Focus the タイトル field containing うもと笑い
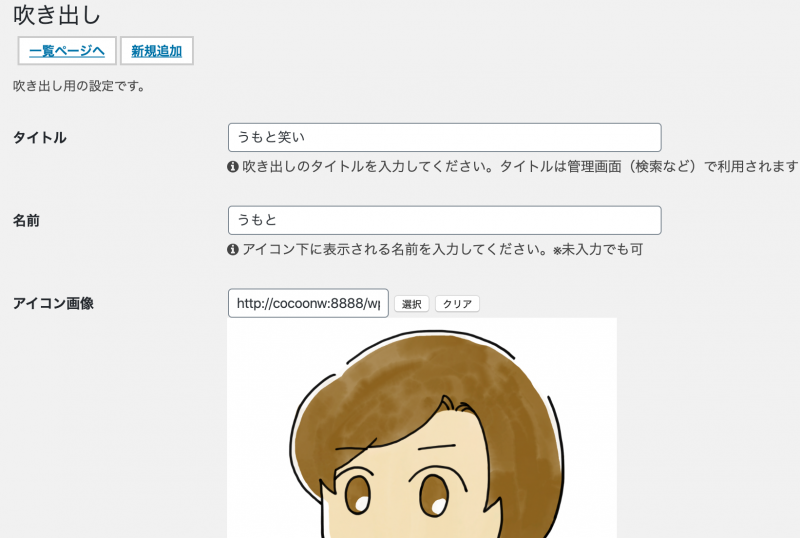Screen dimensions: 800x538 tap(444, 138)
